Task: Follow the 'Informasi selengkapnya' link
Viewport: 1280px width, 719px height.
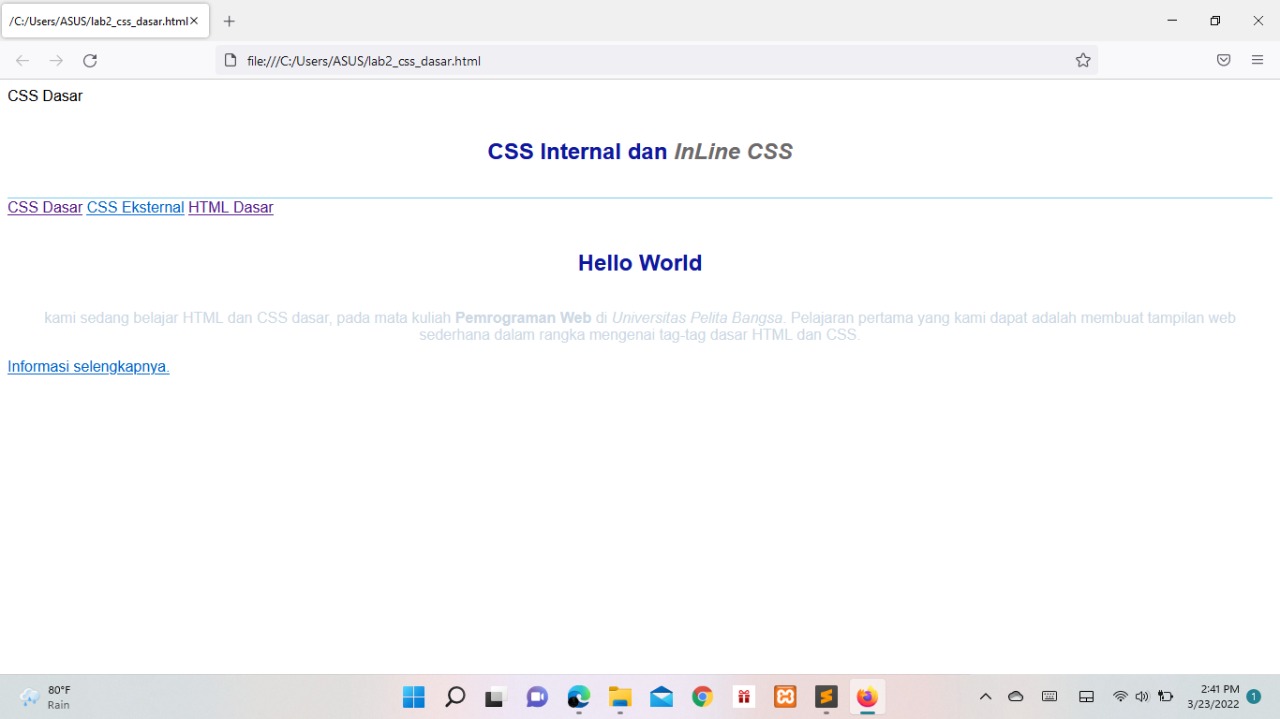Action: [87, 366]
